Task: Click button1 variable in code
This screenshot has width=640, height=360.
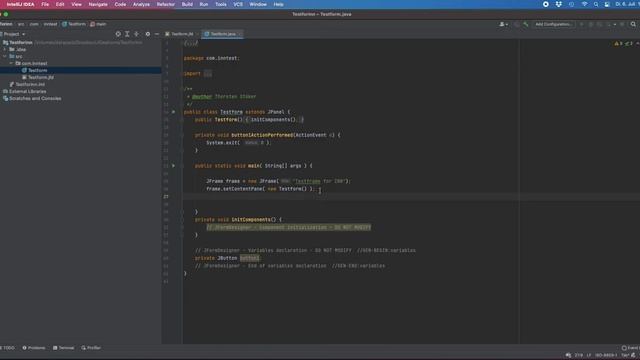Action: [249, 258]
